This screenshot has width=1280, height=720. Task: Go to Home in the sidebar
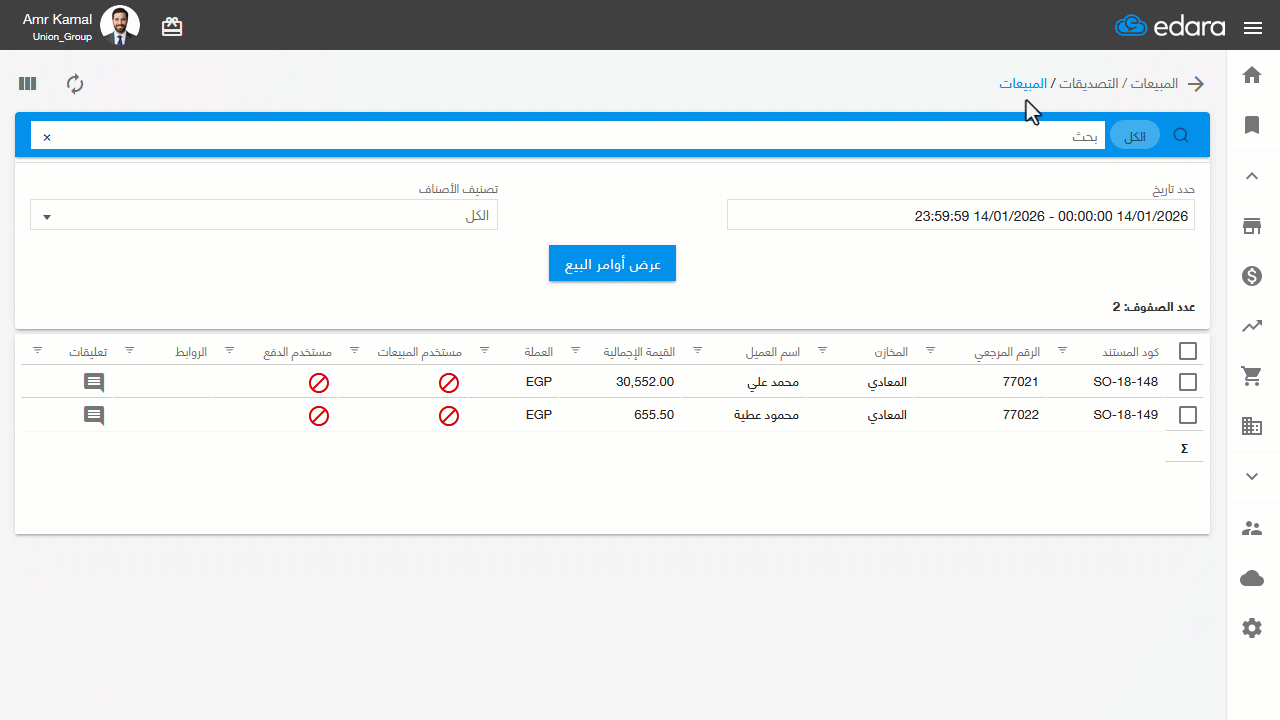click(x=1252, y=75)
